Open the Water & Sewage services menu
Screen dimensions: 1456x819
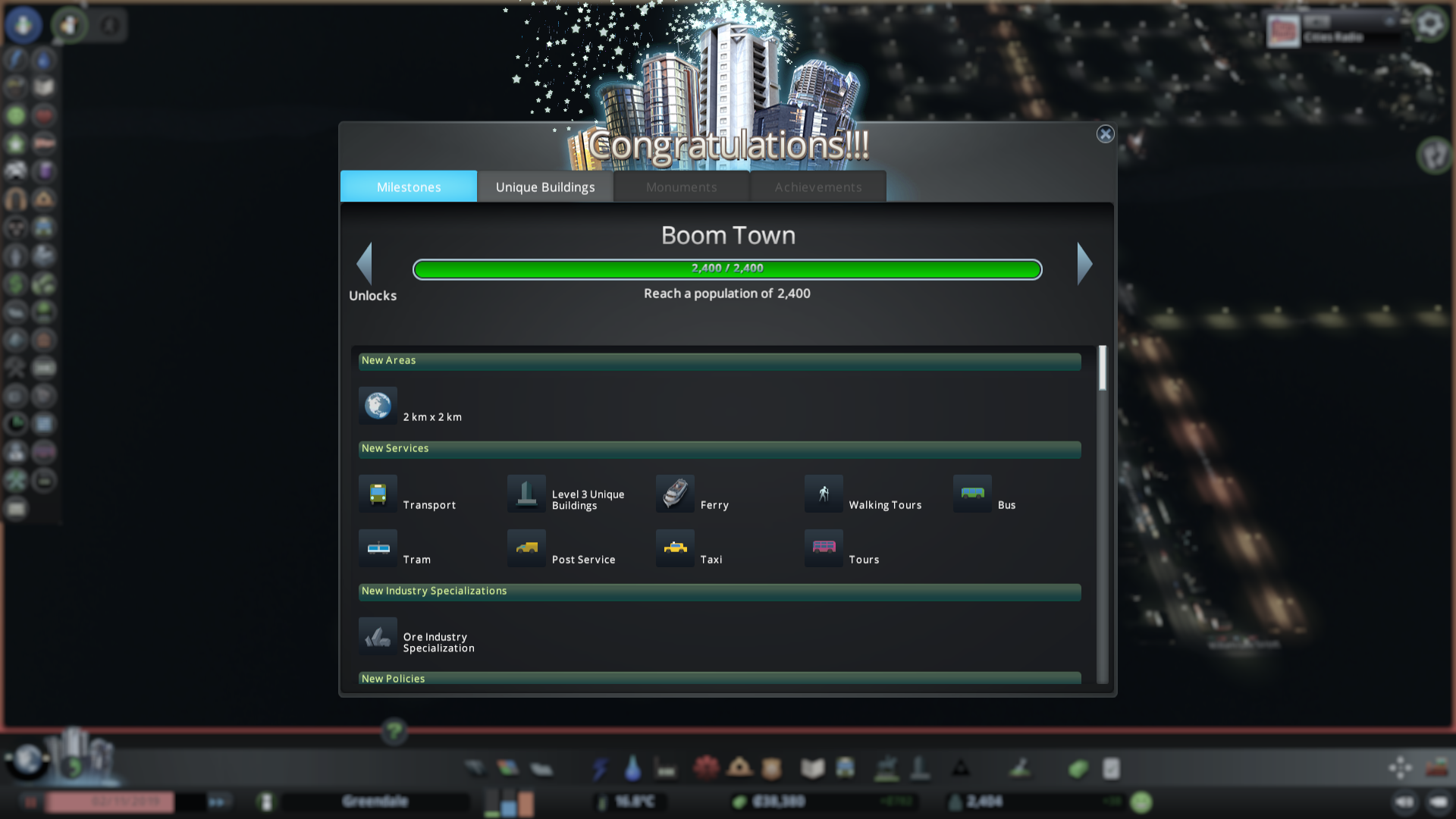[633, 768]
